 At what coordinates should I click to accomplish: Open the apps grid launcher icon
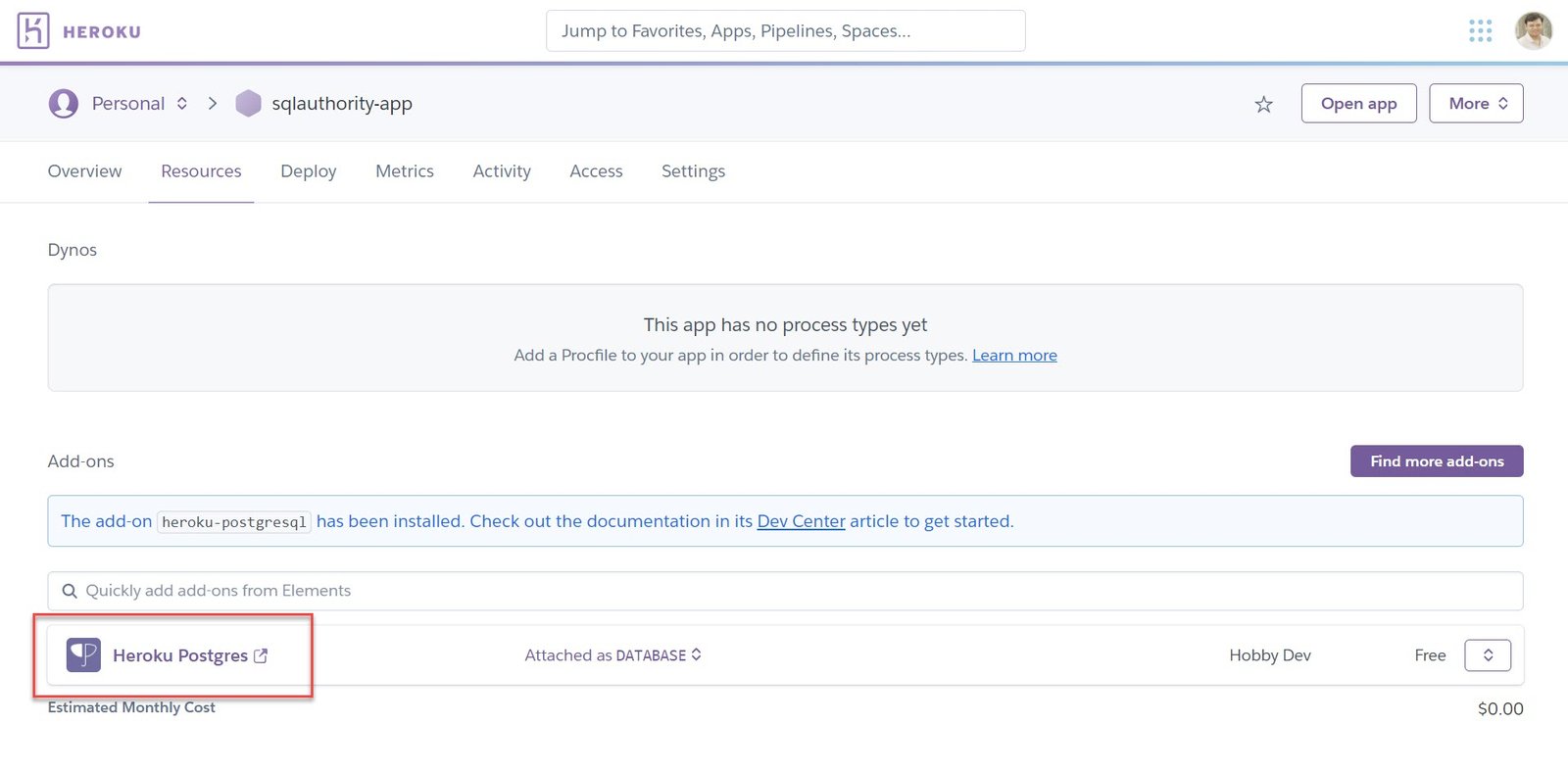click(x=1480, y=31)
